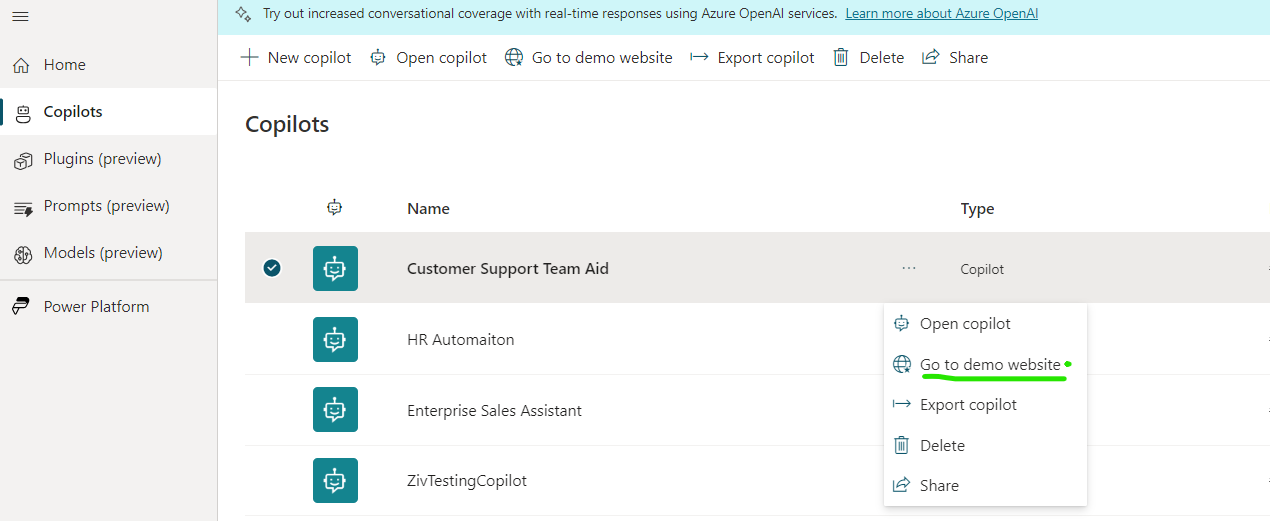Click Share in the context menu
This screenshot has height=521, width=1270.
pos(938,486)
